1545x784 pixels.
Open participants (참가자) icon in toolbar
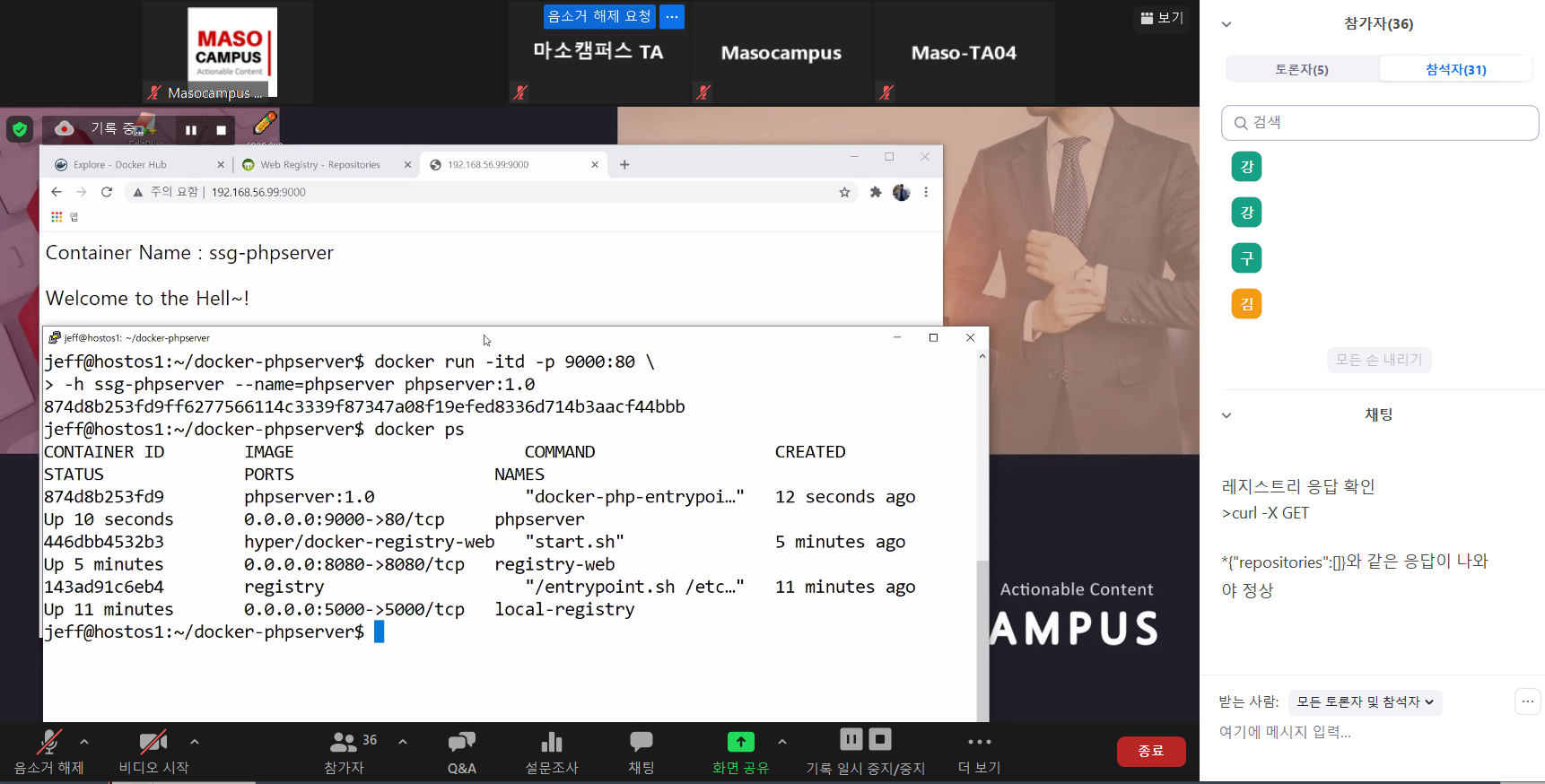(x=344, y=743)
